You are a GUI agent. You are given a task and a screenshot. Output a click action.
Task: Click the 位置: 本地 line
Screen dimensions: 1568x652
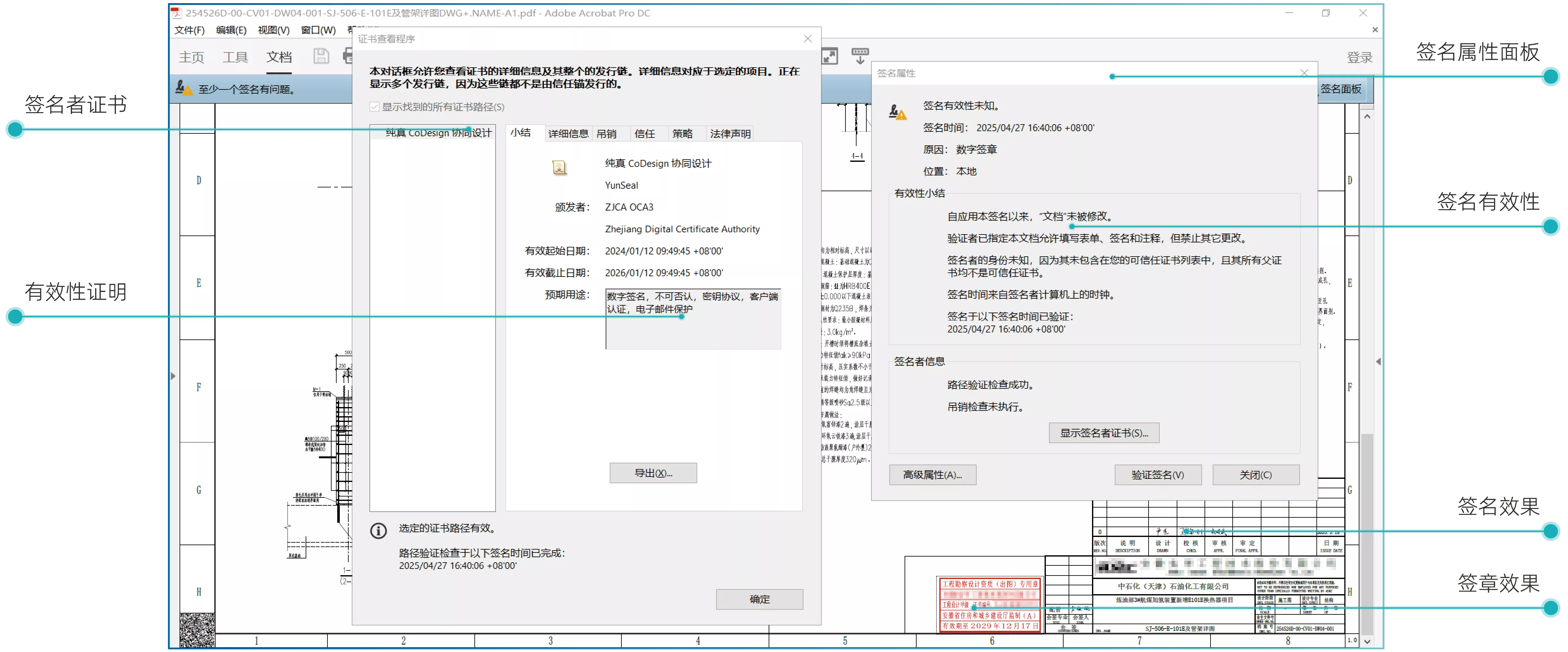[x=949, y=172]
